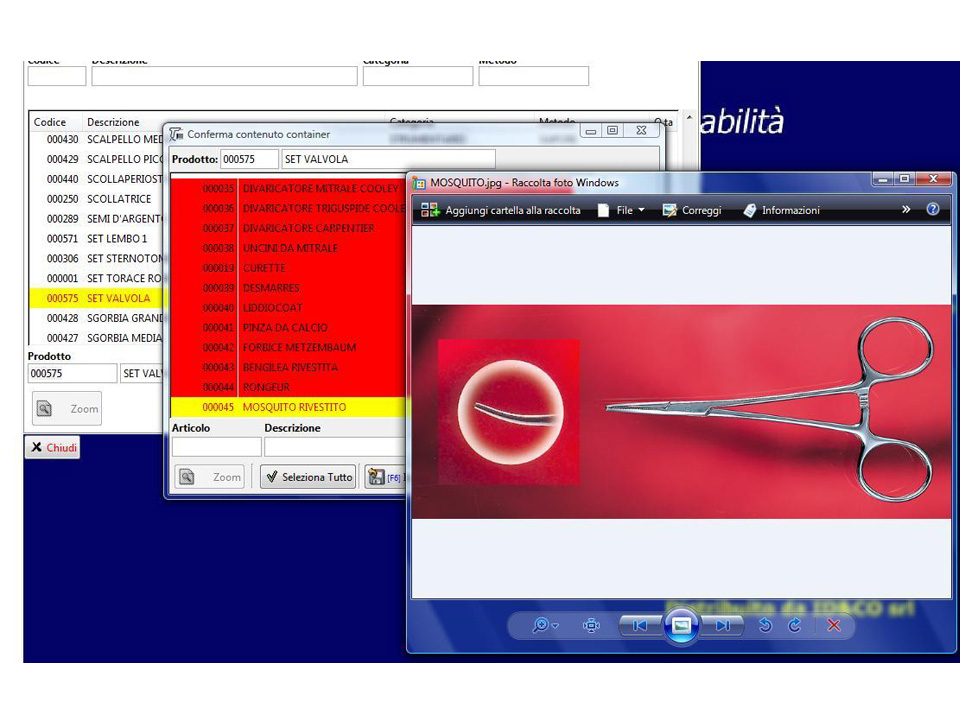Image resolution: width=960 pixels, height=720 pixels.
Task: Start slideshow with center round button
Action: (681, 625)
